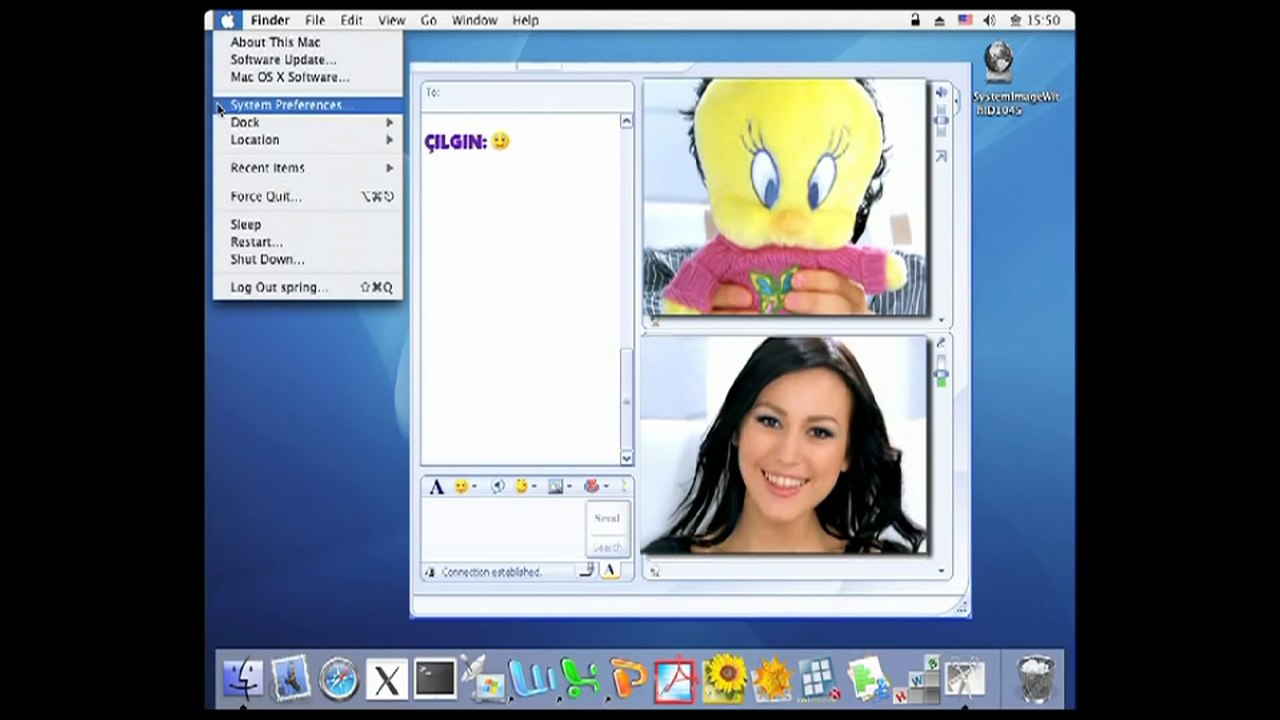Open Terminal from the Dock
The image size is (1280, 720).
(435, 679)
